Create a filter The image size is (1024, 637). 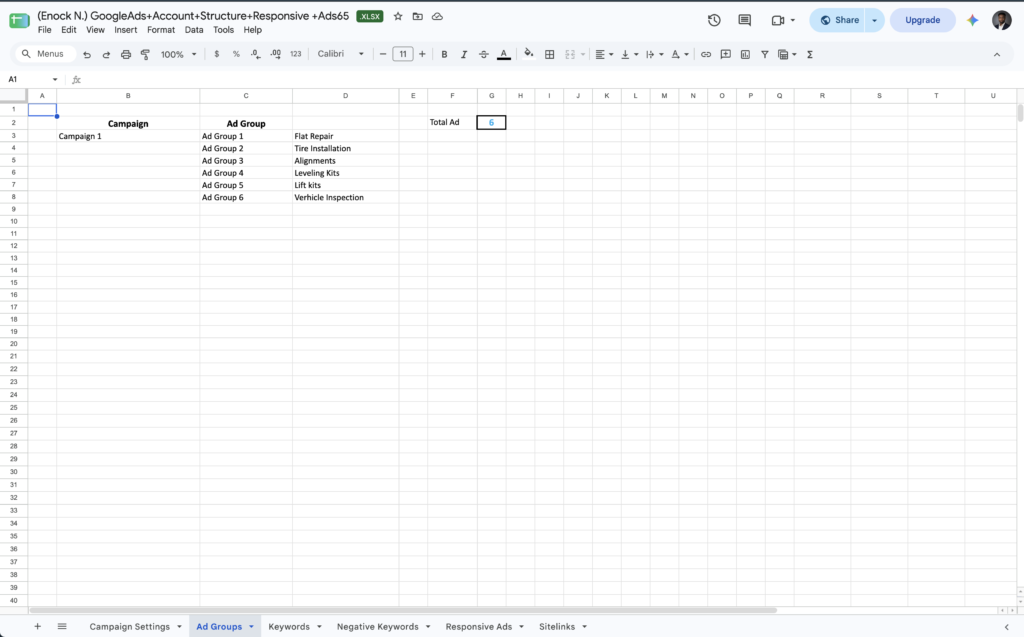pyautogui.click(x=765, y=54)
